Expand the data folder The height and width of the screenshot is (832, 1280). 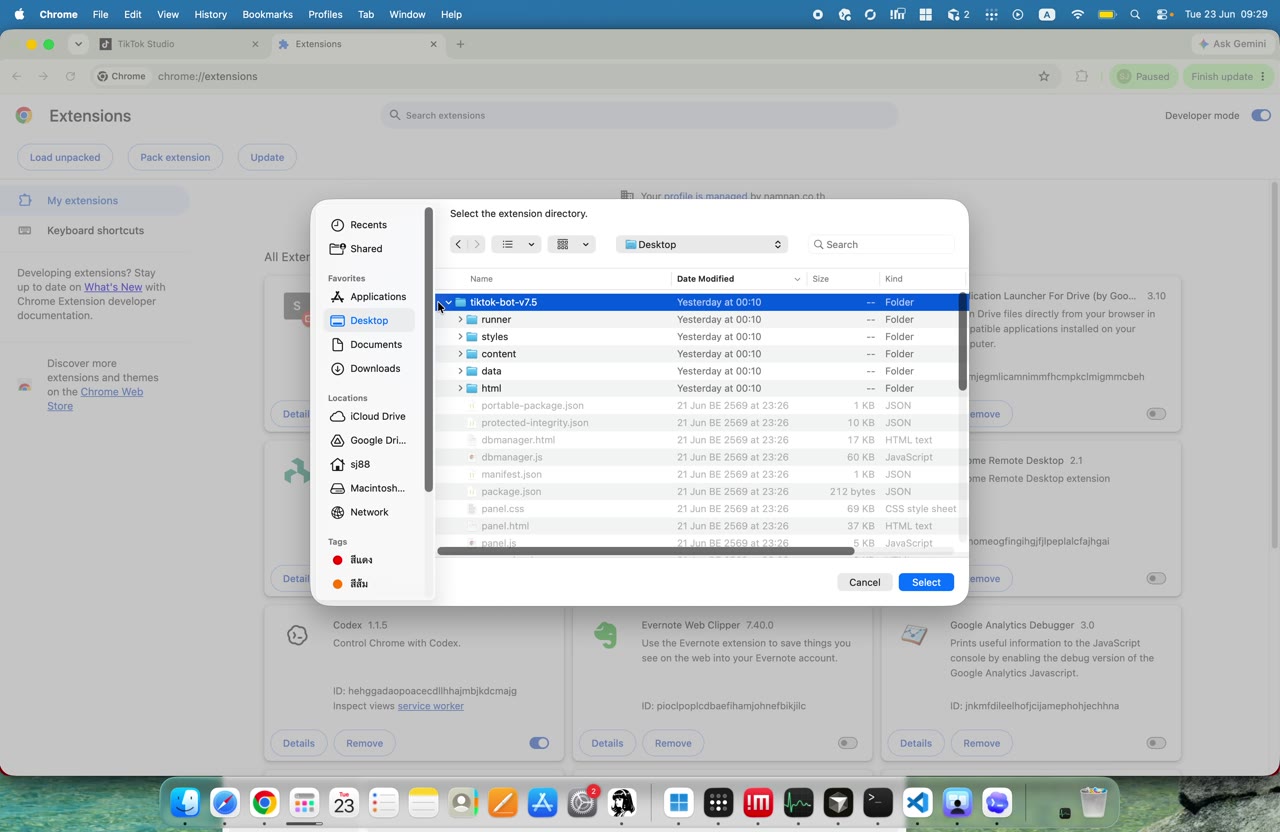pos(460,371)
